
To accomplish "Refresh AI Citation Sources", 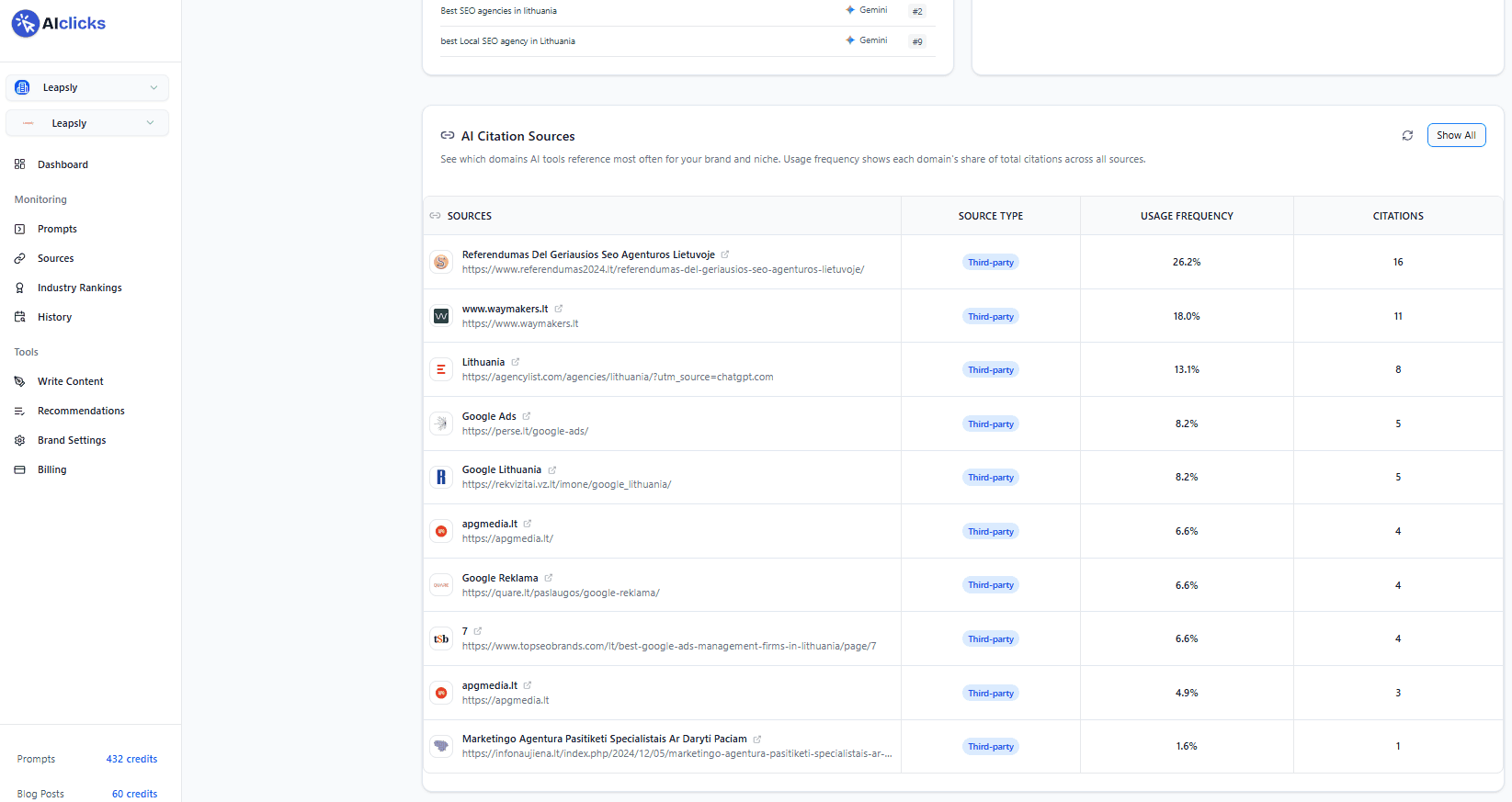I will point(1407,135).
